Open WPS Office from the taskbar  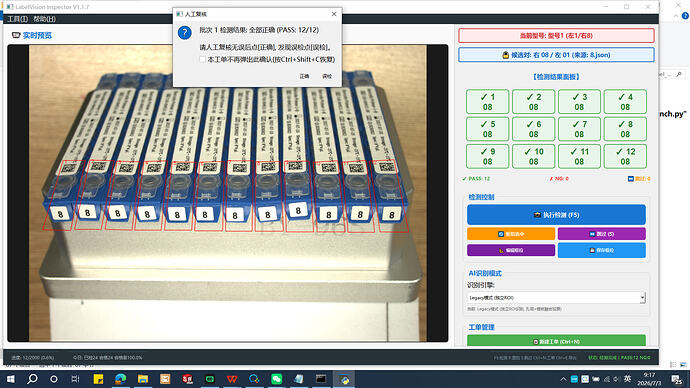coord(232,379)
